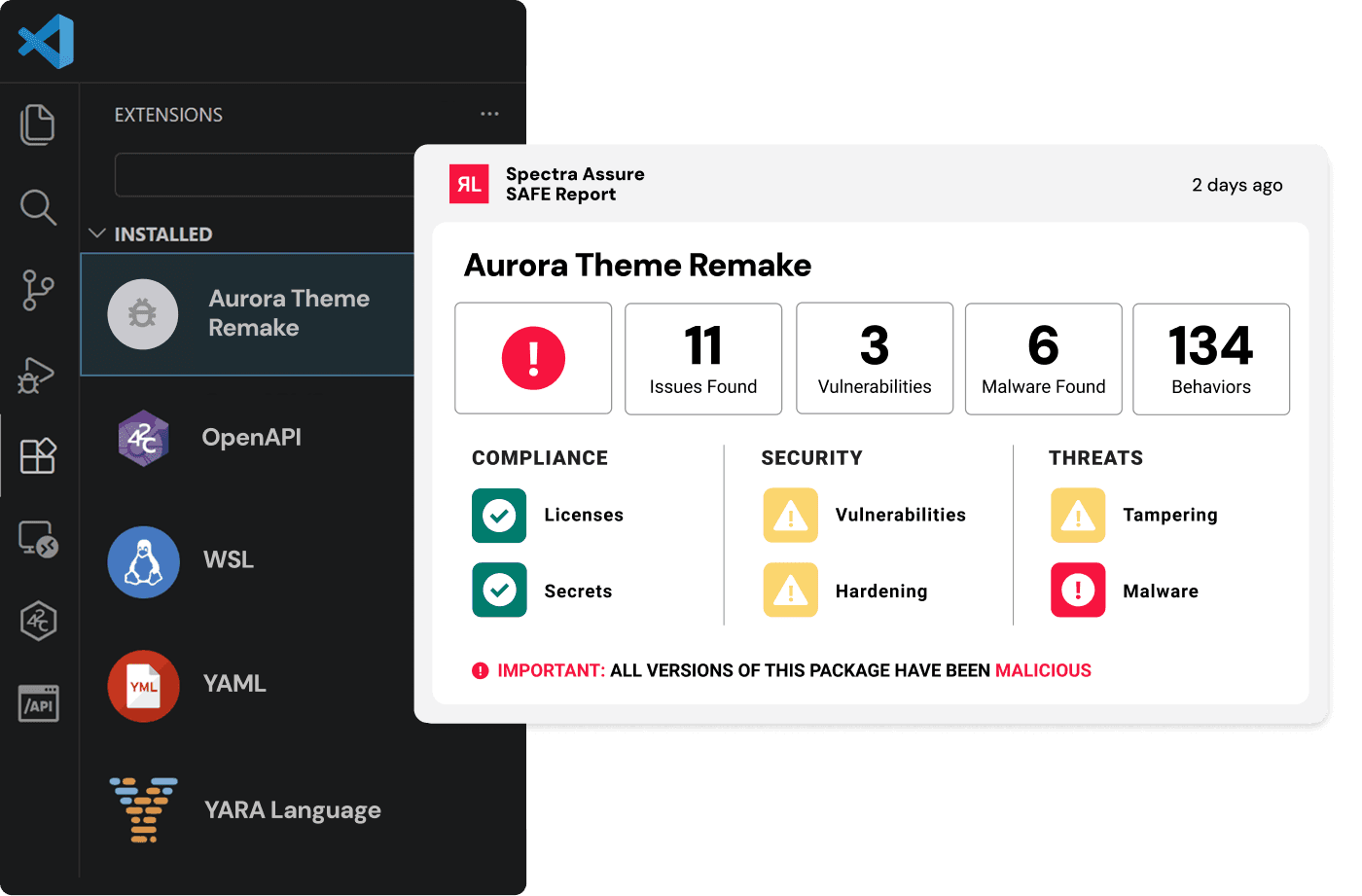The image size is (1362, 896).
Task: Collapse the INSTALLED extensions section
Action: pos(97,233)
